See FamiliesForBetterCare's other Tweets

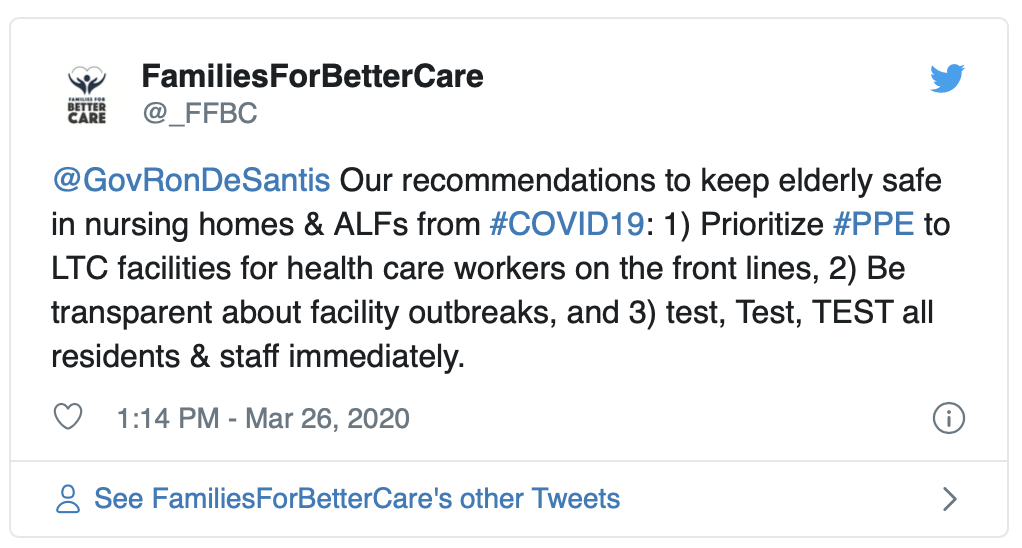pyautogui.click(x=357, y=498)
